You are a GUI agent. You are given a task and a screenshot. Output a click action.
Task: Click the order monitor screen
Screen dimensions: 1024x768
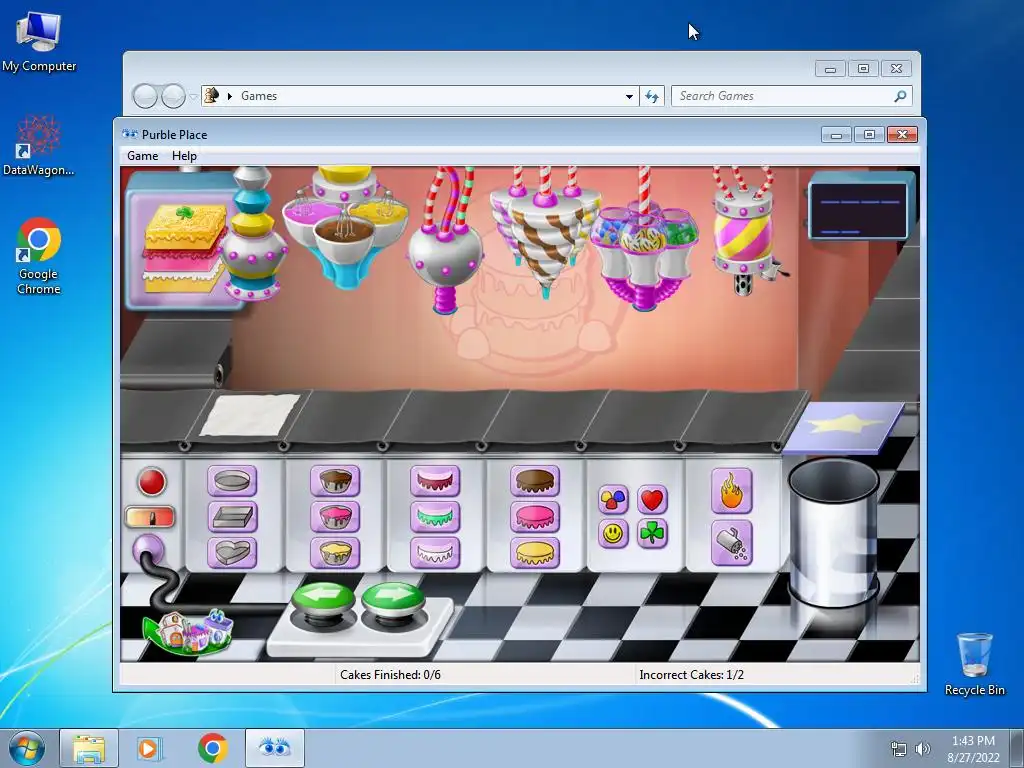point(858,210)
